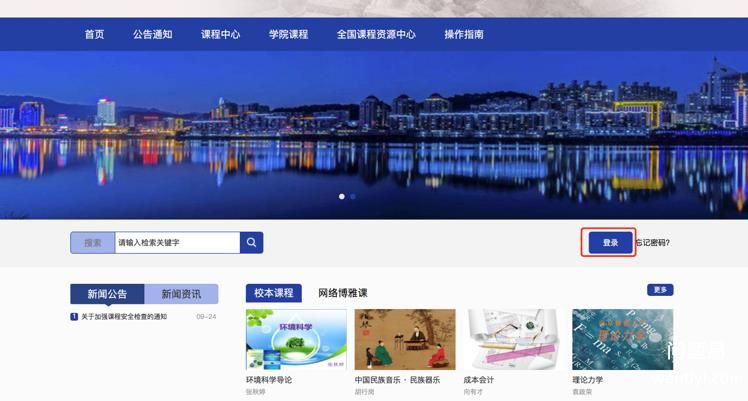748x401 pixels.
Task: Click the numbered badge beside the news item
Action: [74, 317]
